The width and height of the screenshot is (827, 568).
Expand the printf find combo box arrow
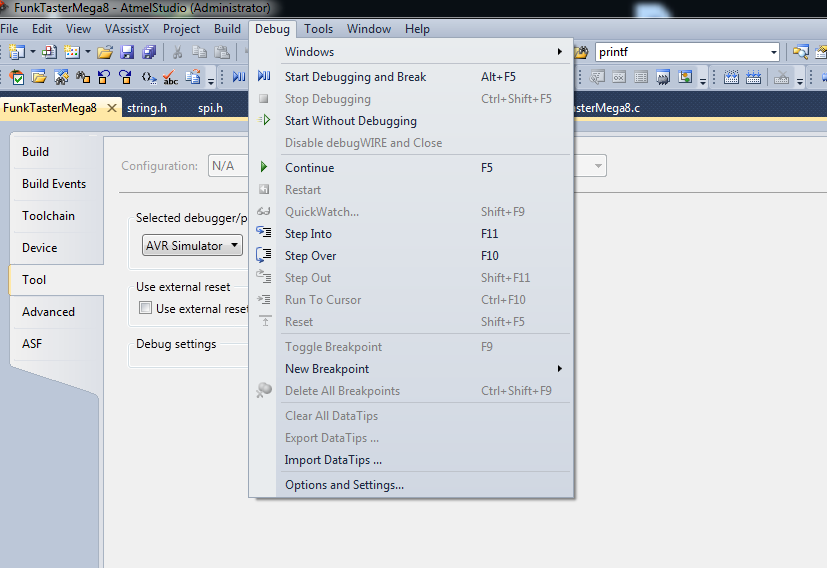pyautogui.click(x=773, y=52)
